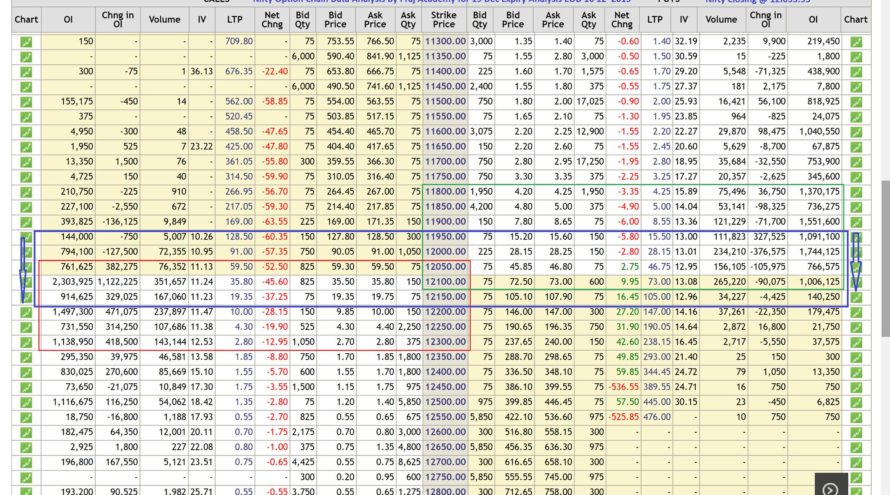The height and width of the screenshot is (495, 890).
Task: Click calls Chng in OI value 1,122,225
Action: click(x=118, y=282)
